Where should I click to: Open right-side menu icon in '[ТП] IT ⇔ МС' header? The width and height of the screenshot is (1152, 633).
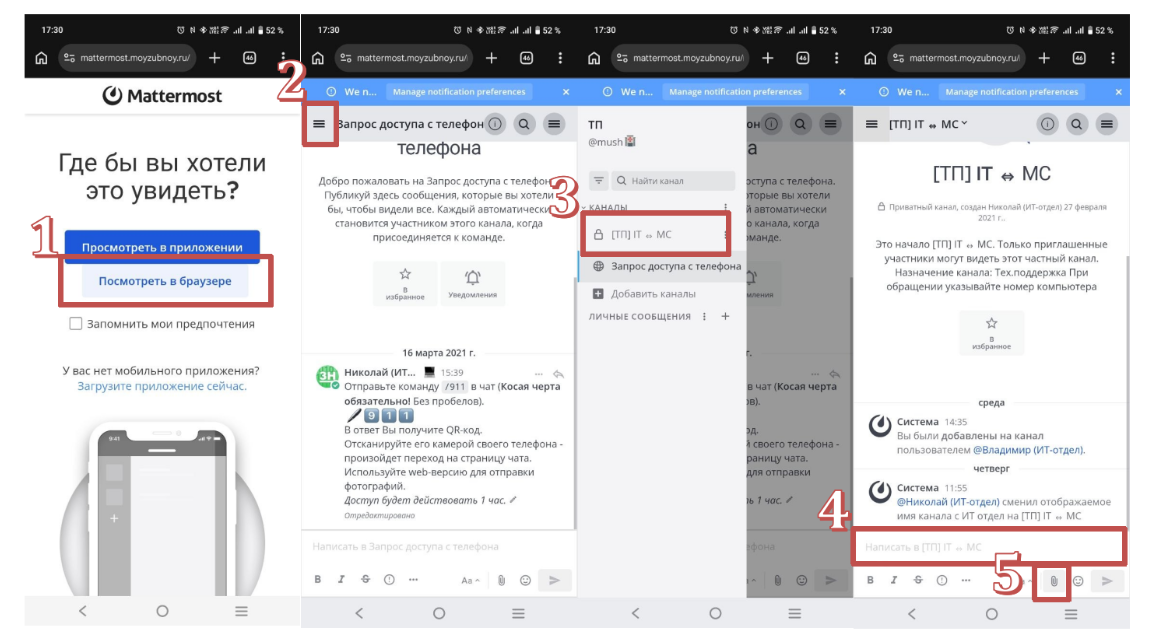point(1106,124)
